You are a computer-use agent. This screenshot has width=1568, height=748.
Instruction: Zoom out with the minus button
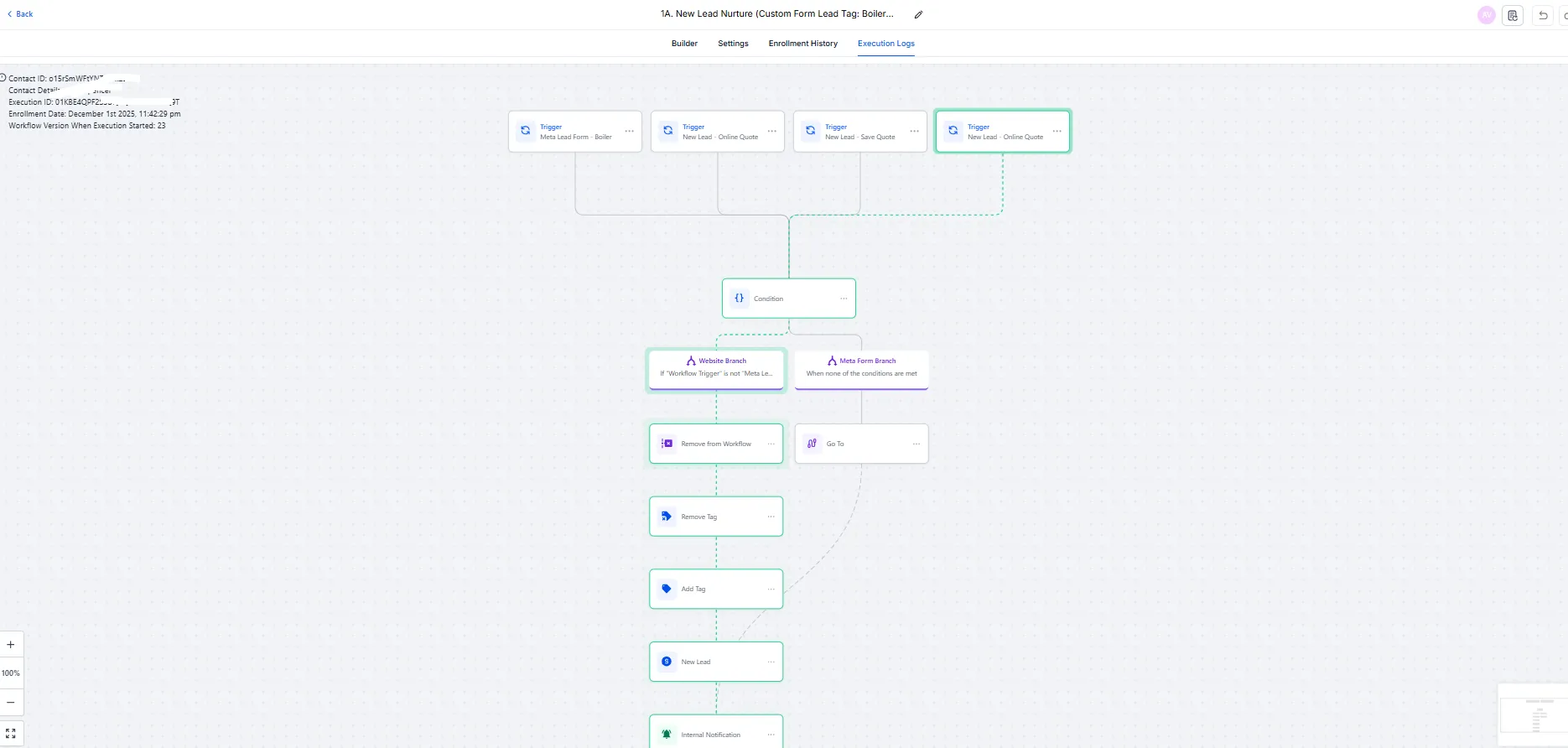(x=11, y=702)
